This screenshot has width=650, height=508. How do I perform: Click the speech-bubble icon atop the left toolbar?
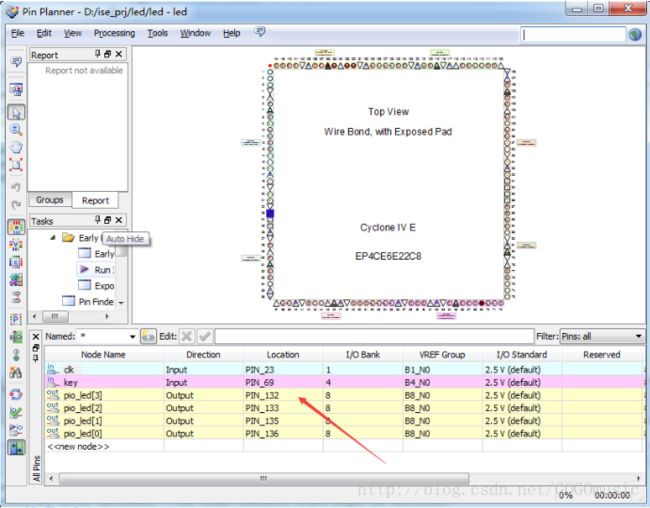click(16, 62)
